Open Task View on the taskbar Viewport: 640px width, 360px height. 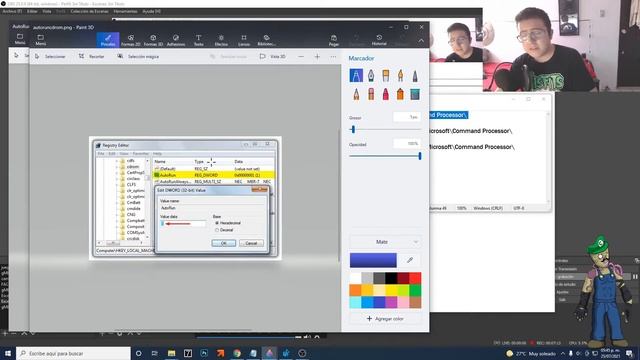tap(155, 353)
